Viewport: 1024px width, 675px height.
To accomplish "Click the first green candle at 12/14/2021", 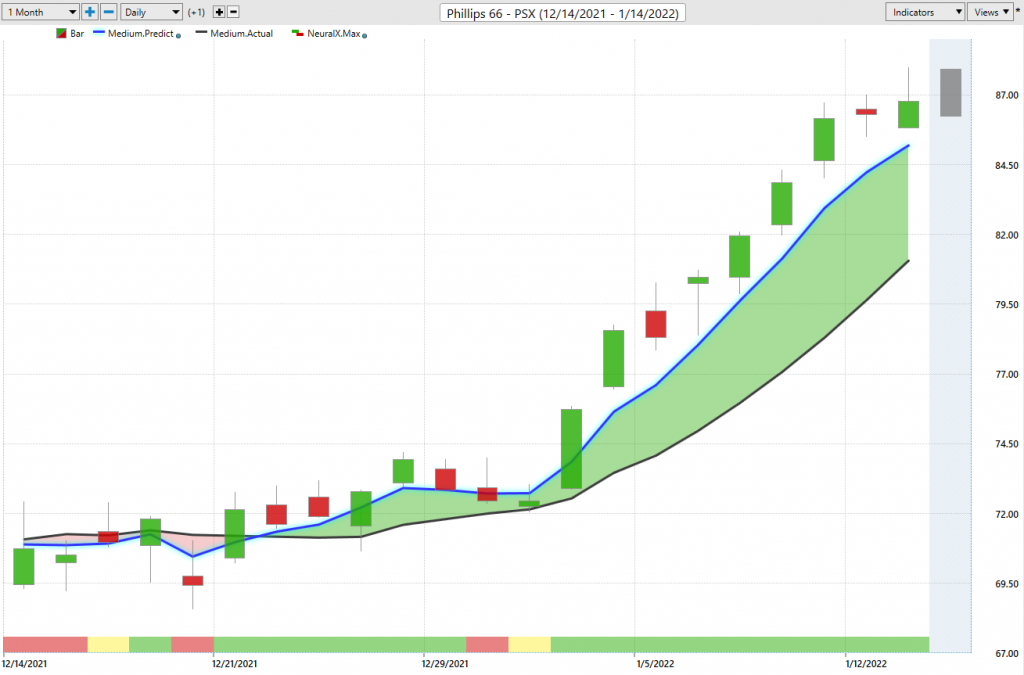I will (24, 566).
